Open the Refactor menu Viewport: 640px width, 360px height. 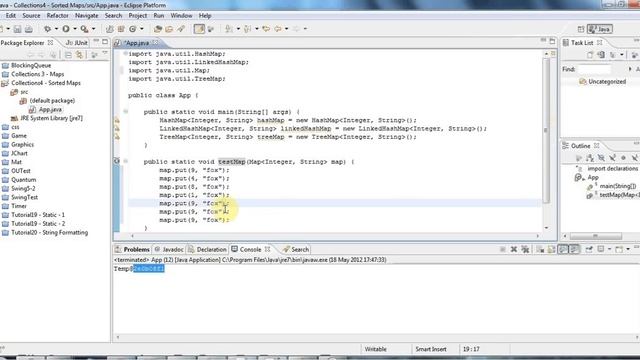tap(58, 16)
